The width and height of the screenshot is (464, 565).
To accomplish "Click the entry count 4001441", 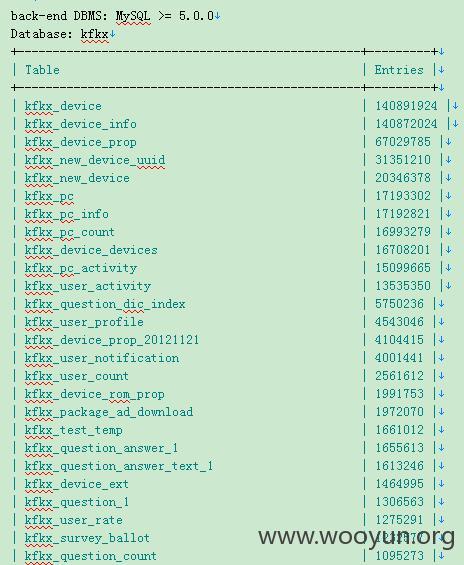I will pos(399,358).
